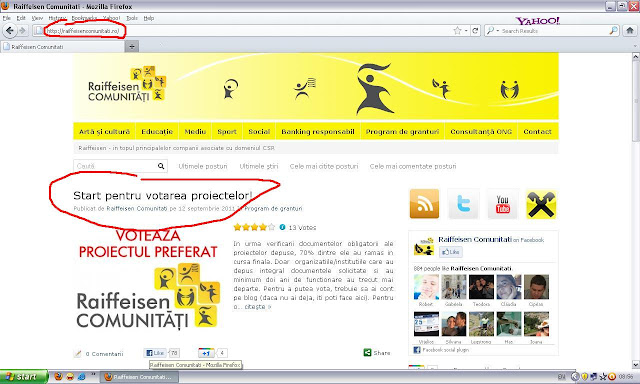
Task: Open the Firefox home page icon
Action: coord(630,31)
